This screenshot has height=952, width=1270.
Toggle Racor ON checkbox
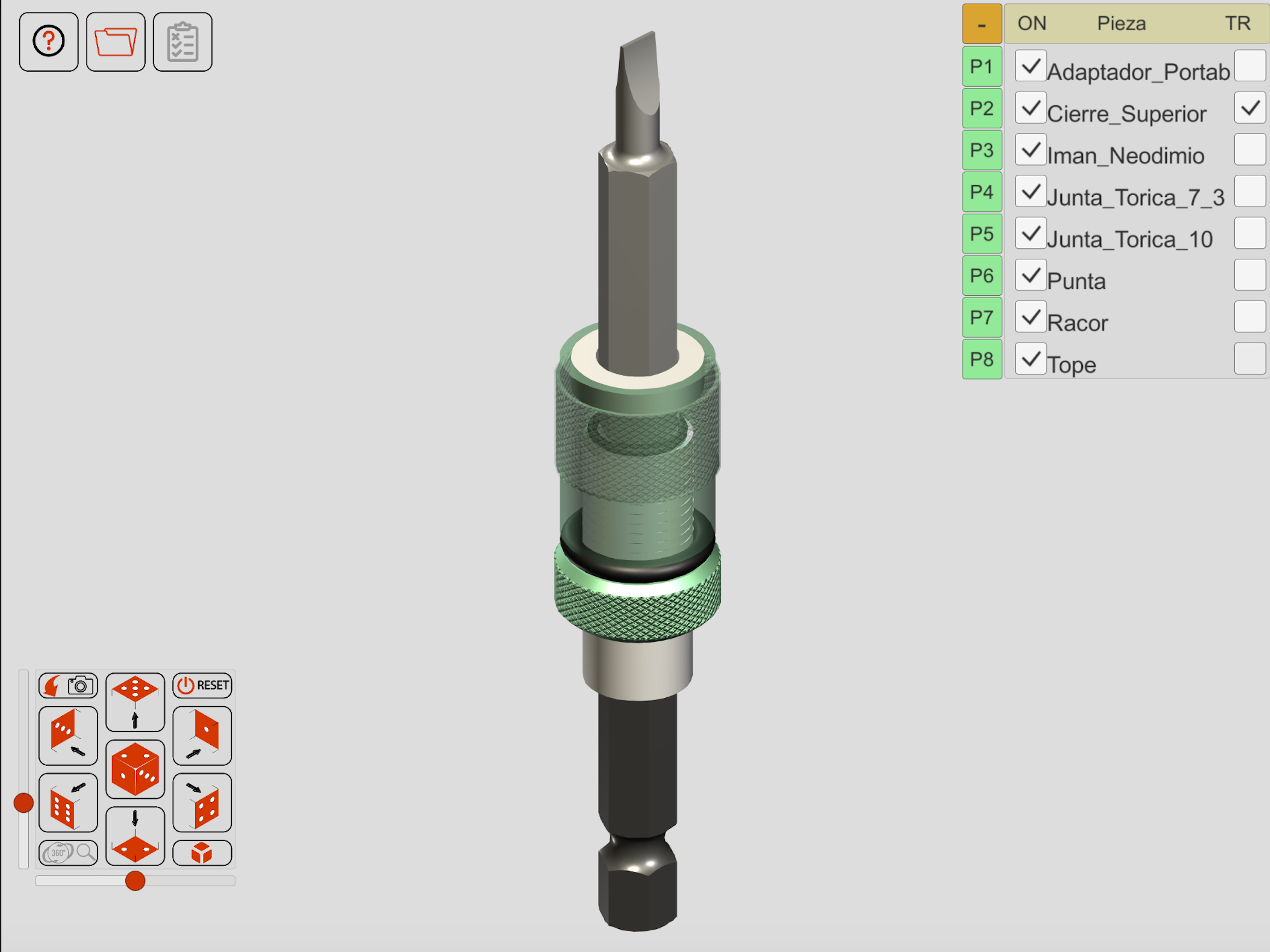coord(1031,317)
